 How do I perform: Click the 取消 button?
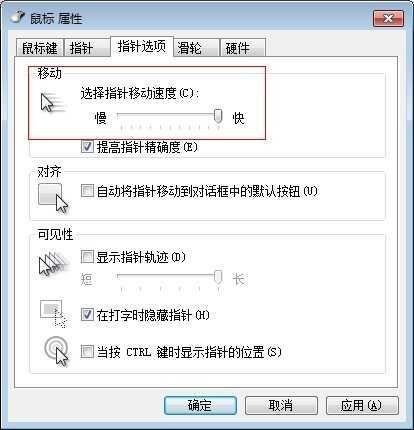pos(281,405)
